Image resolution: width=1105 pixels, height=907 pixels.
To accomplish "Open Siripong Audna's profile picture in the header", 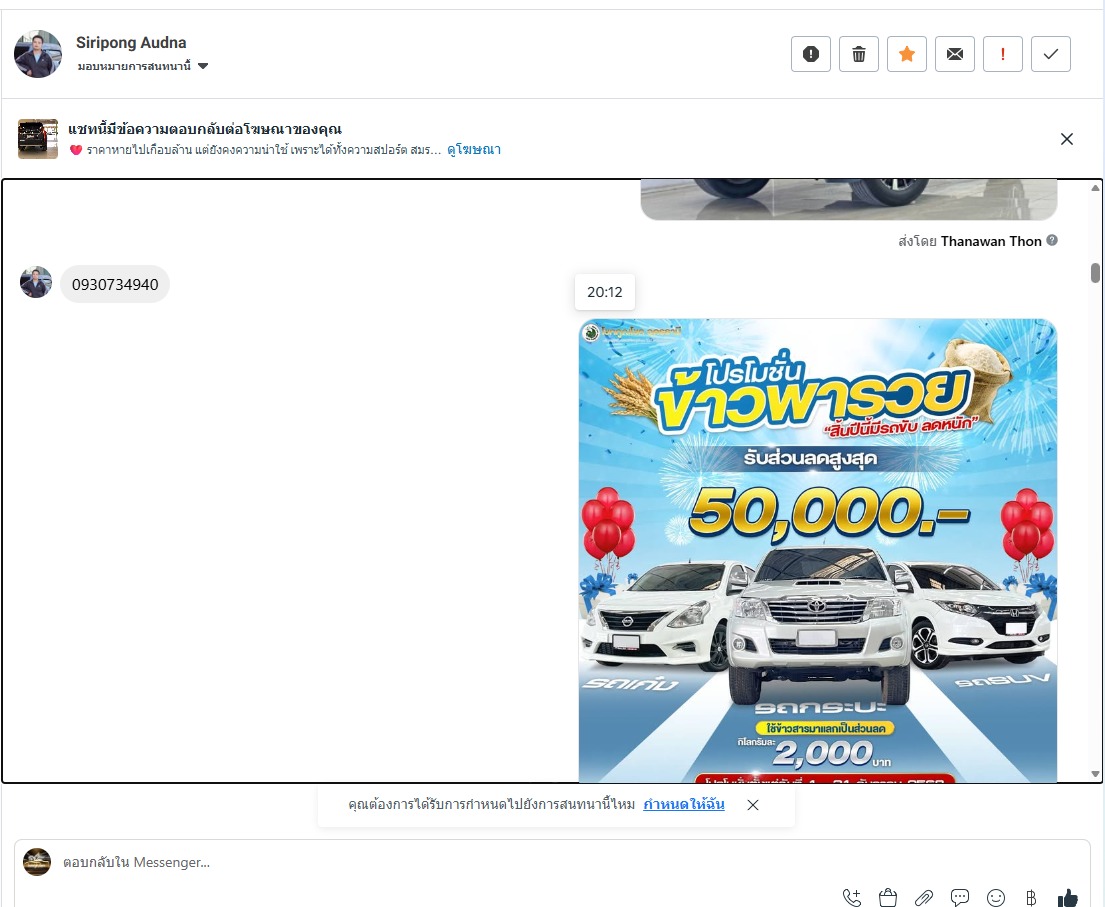I will coord(38,54).
